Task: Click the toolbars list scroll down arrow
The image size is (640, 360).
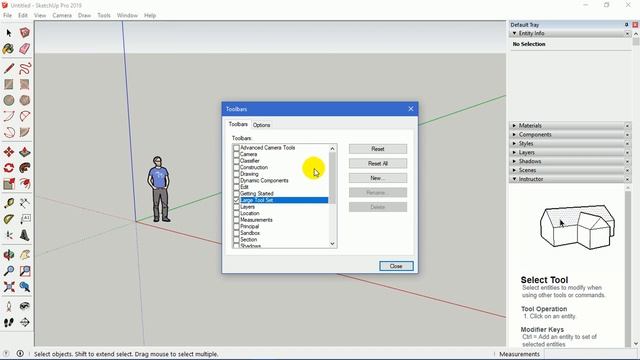Action: click(x=332, y=244)
